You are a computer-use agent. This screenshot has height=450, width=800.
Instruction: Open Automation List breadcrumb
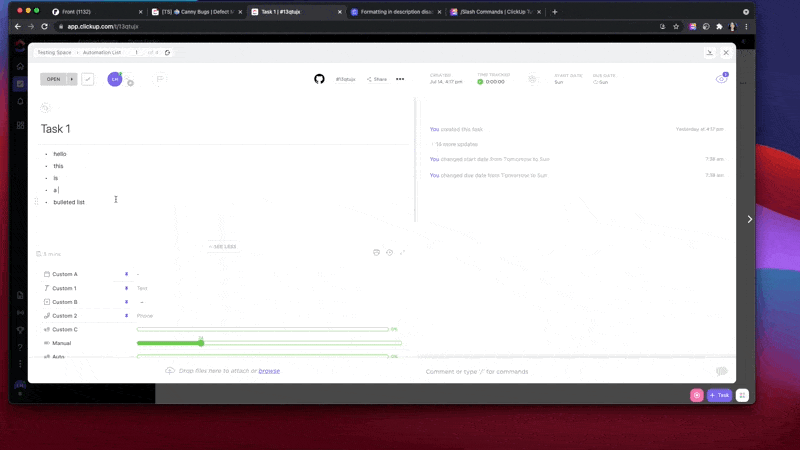pyautogui.click(x=102, y=53)
